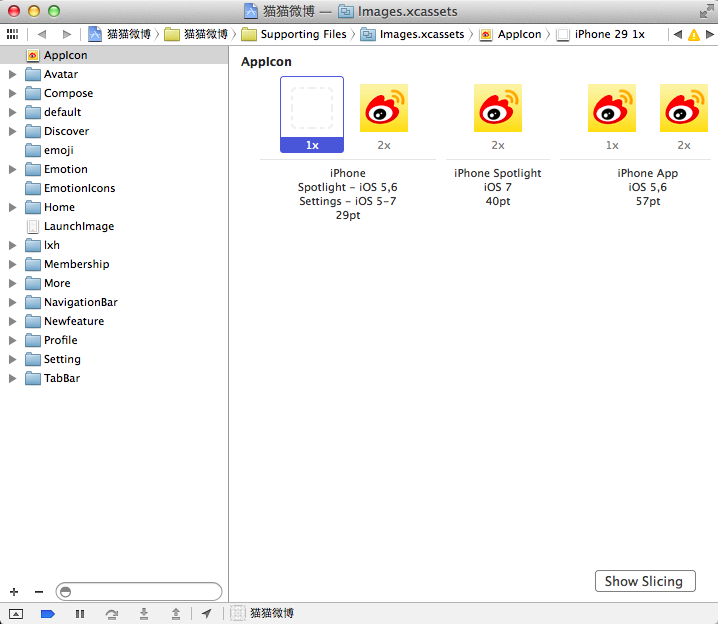
Task: Click the iPhone App iOS 5,6 57pt label
Action: tap(647, 187)
